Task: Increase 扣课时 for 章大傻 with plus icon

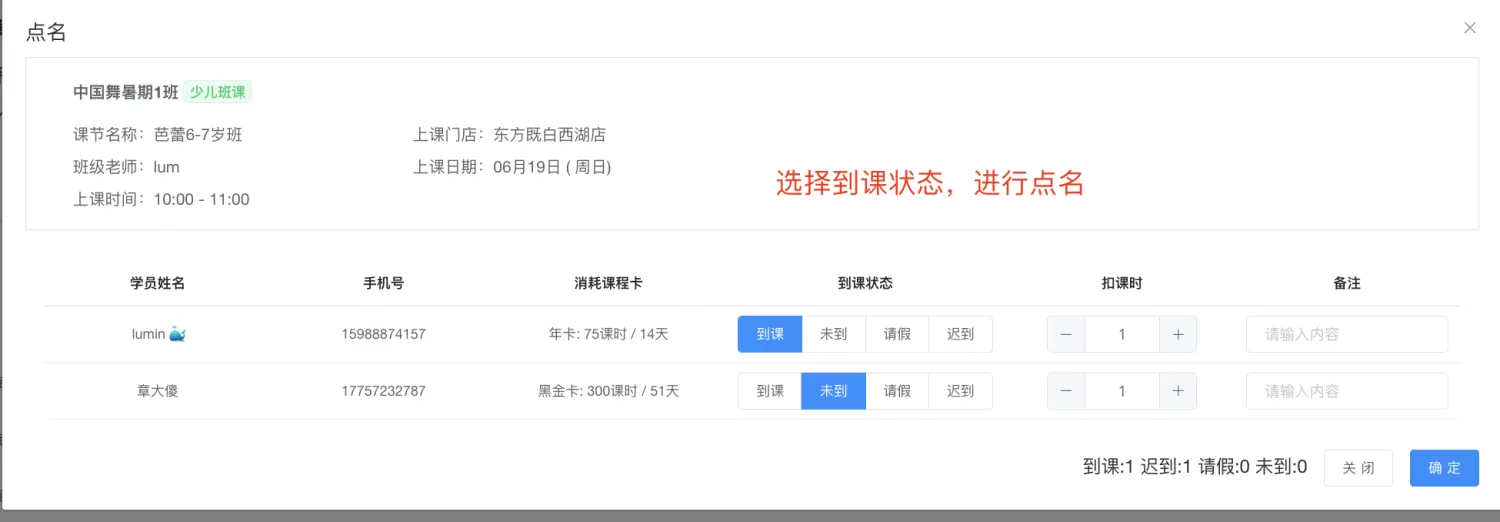Action: tap(1177, 392)
